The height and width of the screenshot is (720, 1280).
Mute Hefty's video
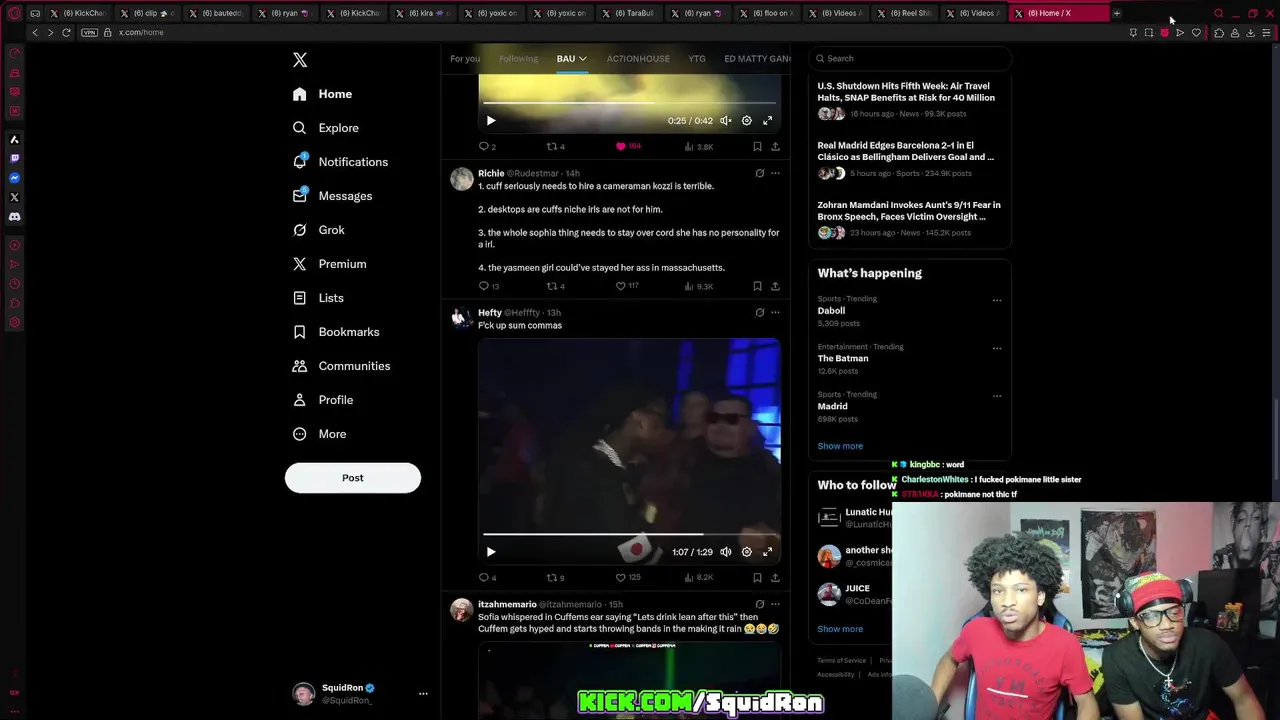[x=726, y=552]
